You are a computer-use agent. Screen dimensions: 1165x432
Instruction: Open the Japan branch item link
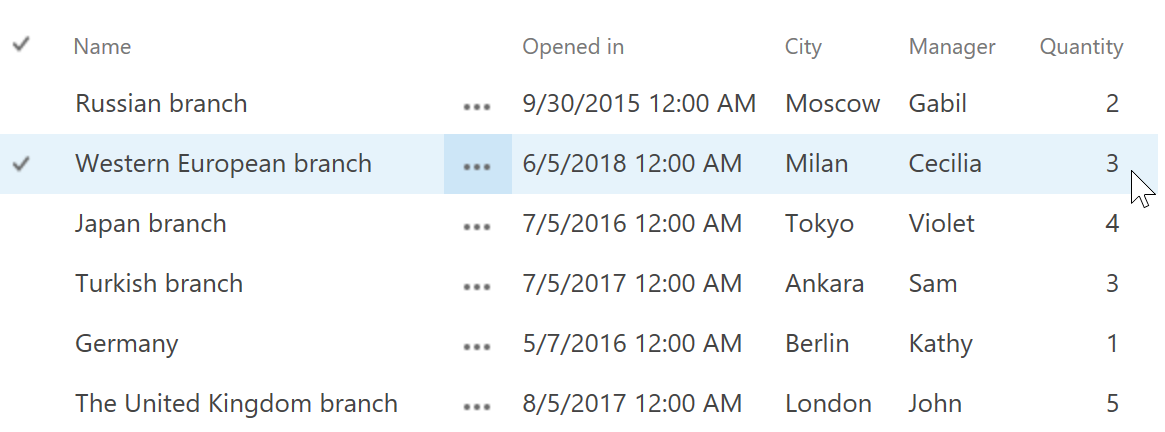click(151, 224)
